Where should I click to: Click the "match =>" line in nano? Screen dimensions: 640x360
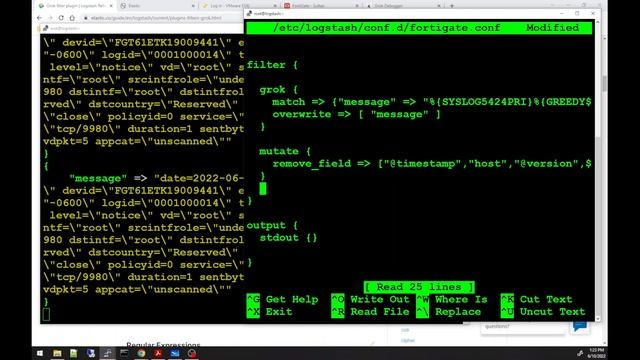(432, 102)
